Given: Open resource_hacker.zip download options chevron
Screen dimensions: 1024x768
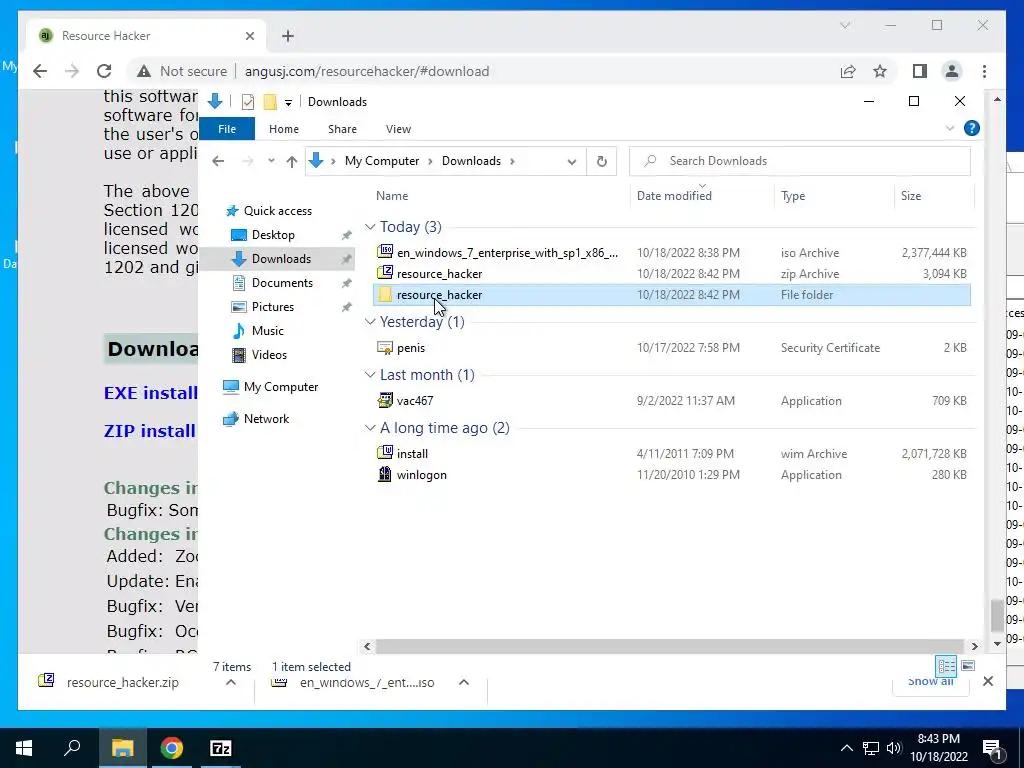Looking at the screenshot, I should tap(231, 682).
